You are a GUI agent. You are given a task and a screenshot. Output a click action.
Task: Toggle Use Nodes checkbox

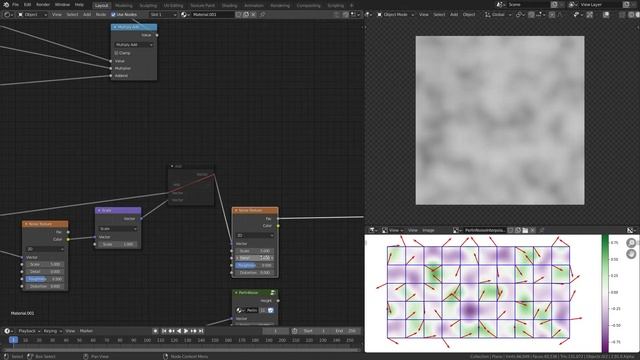point(113,15)
